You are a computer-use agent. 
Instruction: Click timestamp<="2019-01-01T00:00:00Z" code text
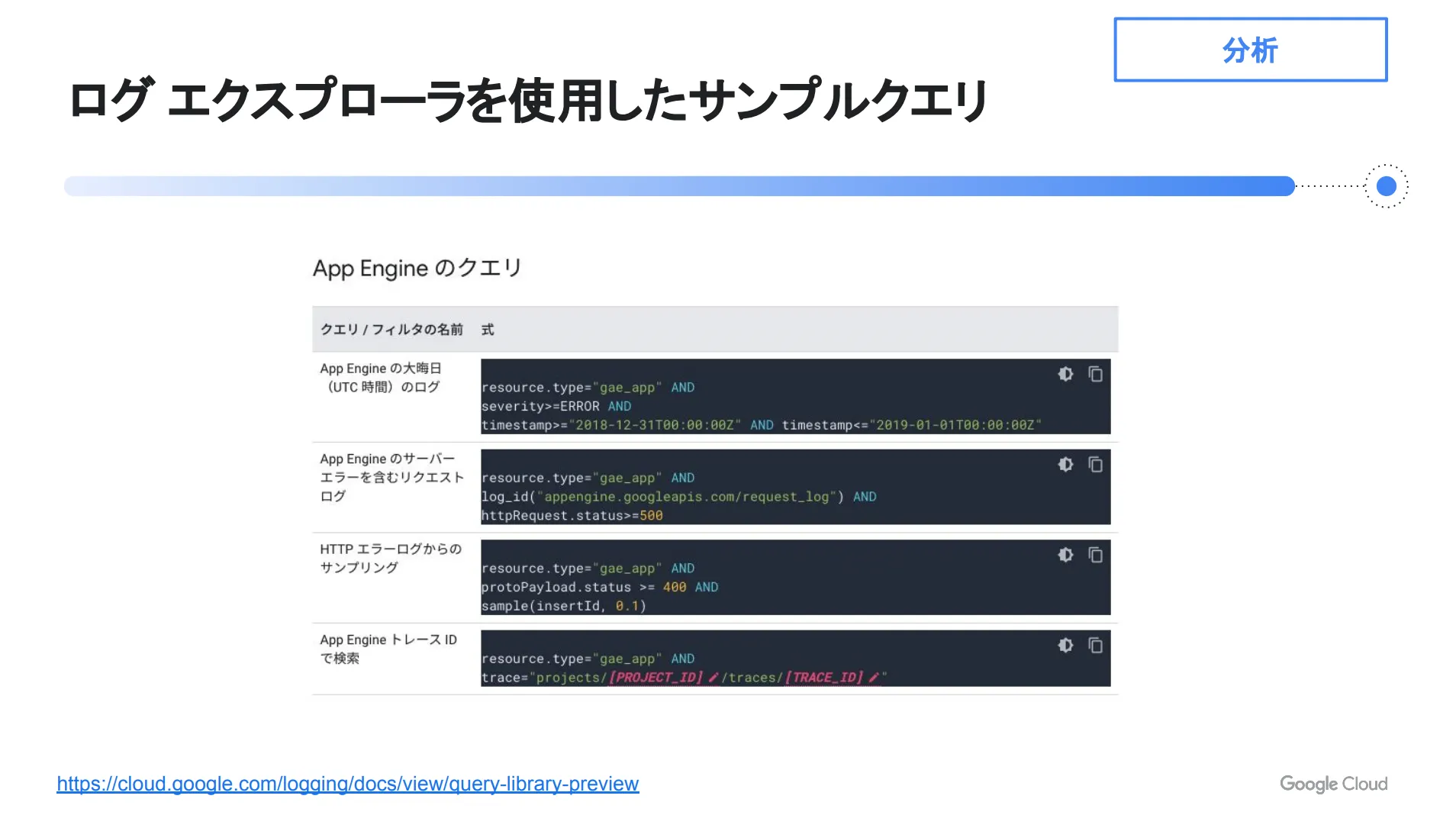tap(912, 425)
